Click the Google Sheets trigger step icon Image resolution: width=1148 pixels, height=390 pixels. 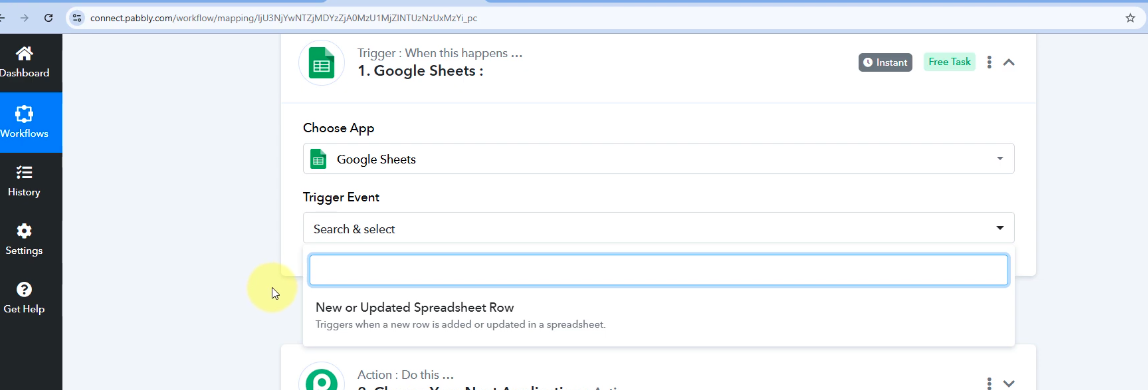pyautogui.click(x=321, y=62)
